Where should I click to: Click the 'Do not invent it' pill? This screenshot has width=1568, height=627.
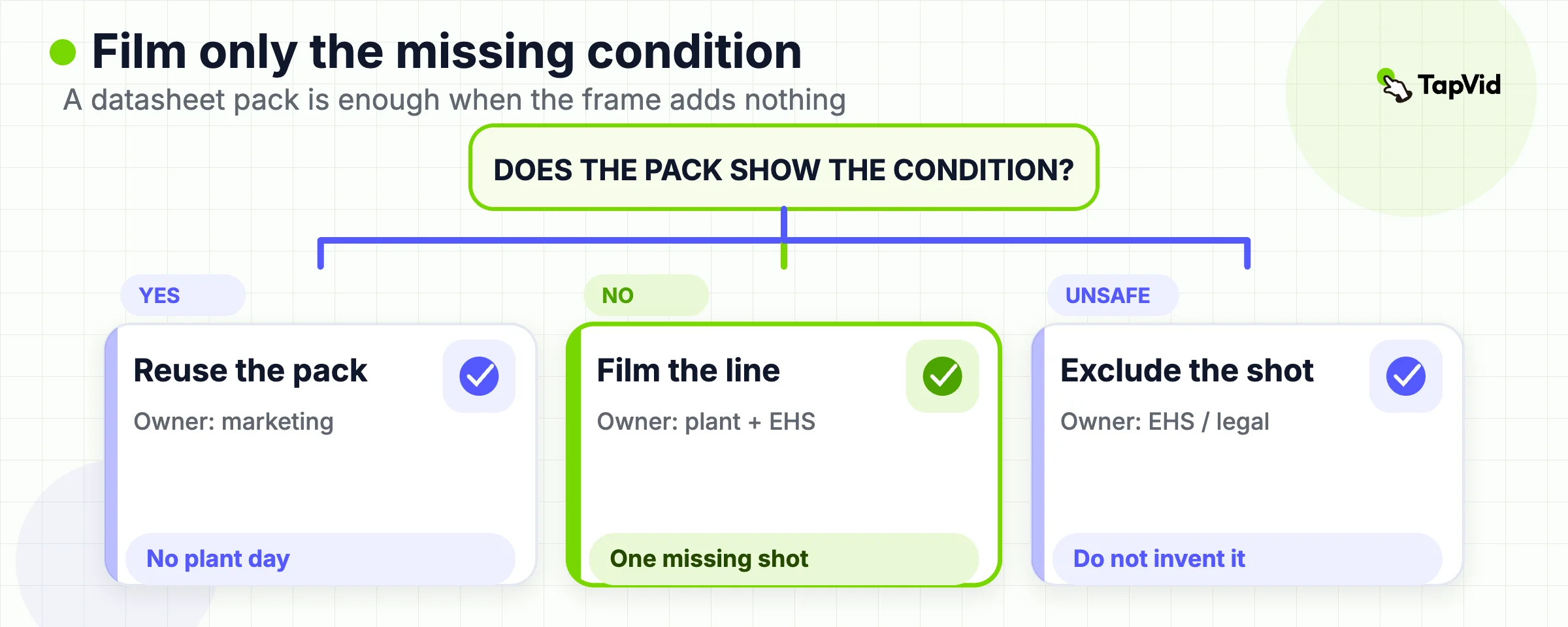pyautogui.click(x=1248, y=559)
